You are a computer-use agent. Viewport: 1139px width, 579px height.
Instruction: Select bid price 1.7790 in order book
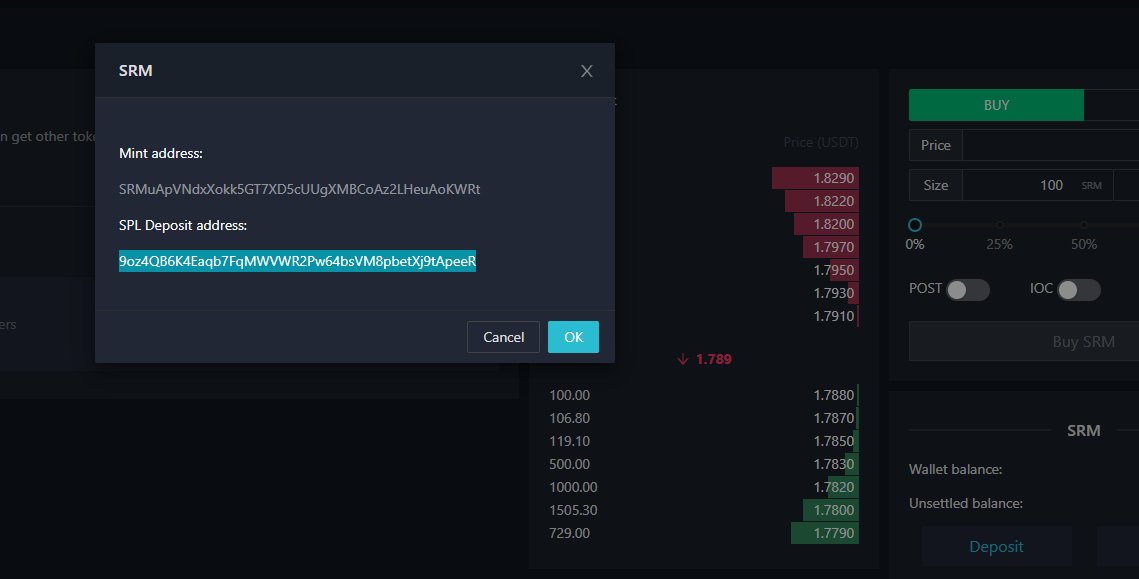click(x=834, y=533)
